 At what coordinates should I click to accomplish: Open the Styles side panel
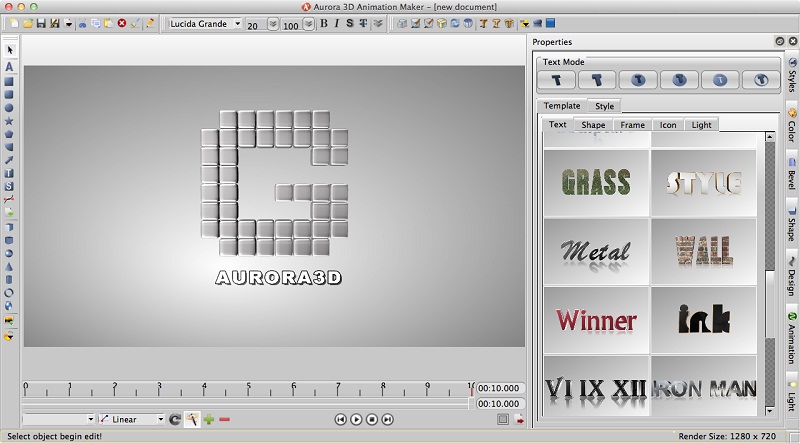792,75
